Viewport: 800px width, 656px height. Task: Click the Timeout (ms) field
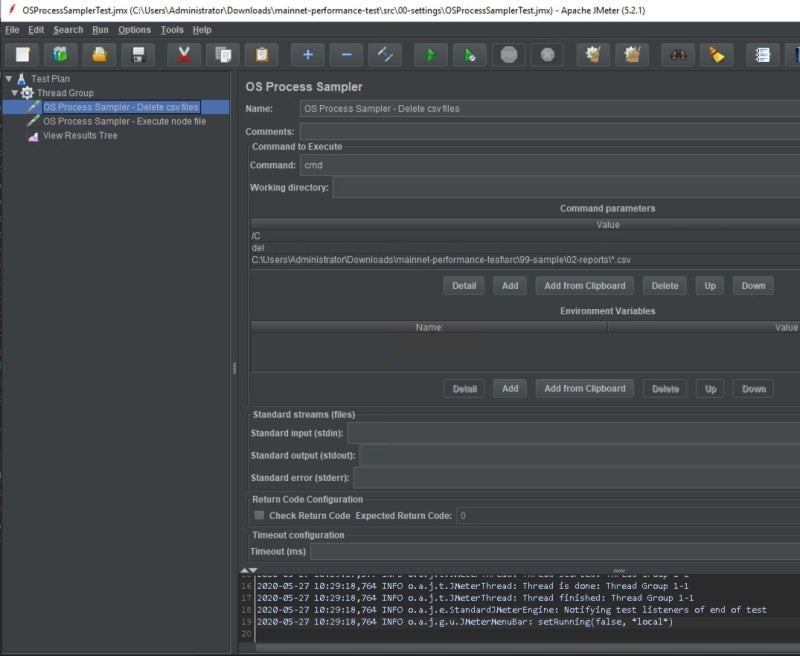point(555,551)
